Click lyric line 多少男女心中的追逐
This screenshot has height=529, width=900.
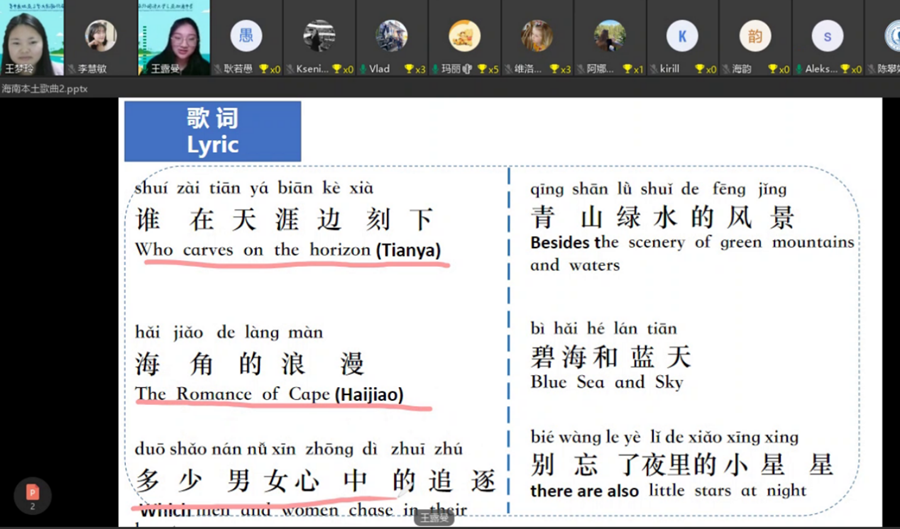pos(315,480)
